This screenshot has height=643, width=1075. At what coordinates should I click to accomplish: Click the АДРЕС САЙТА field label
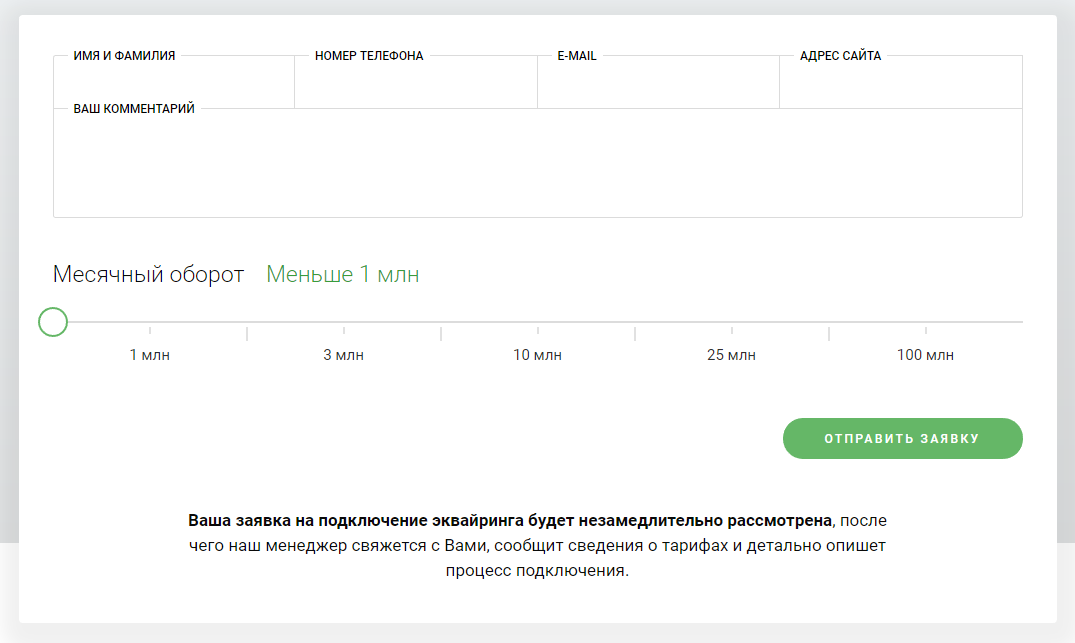(x=840, y=56)
